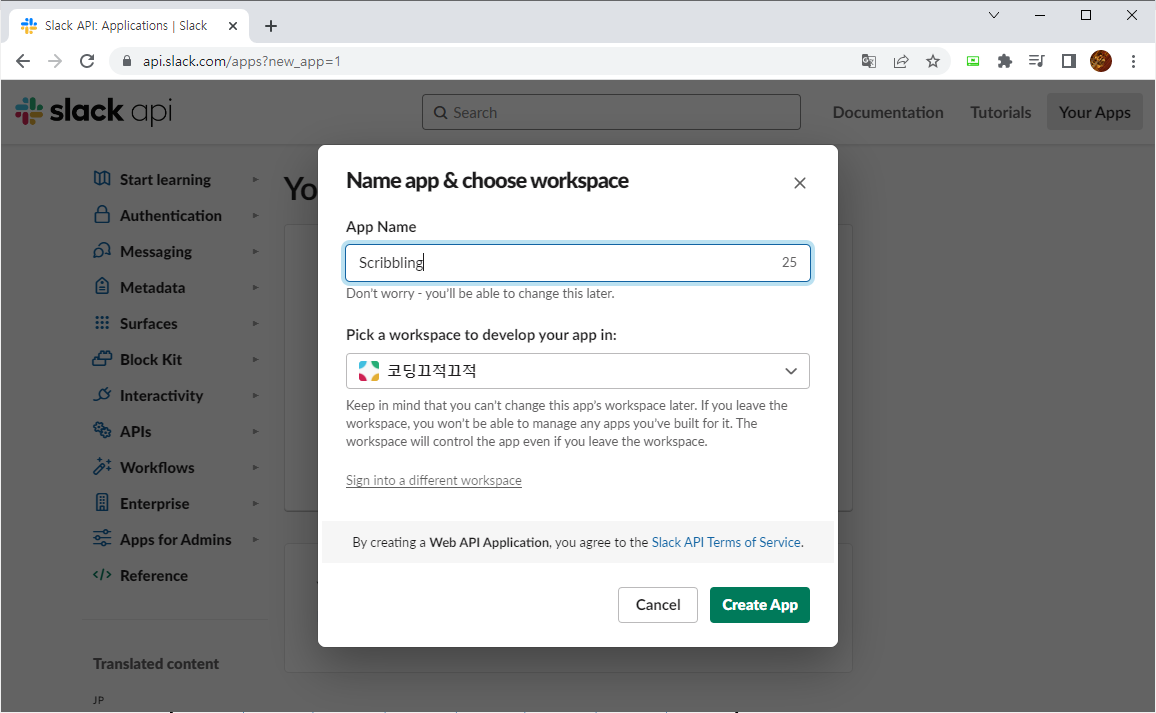Expand the Authentication section arrow
This screenshot has height=713, width=1156.
[x=256, y=215]
